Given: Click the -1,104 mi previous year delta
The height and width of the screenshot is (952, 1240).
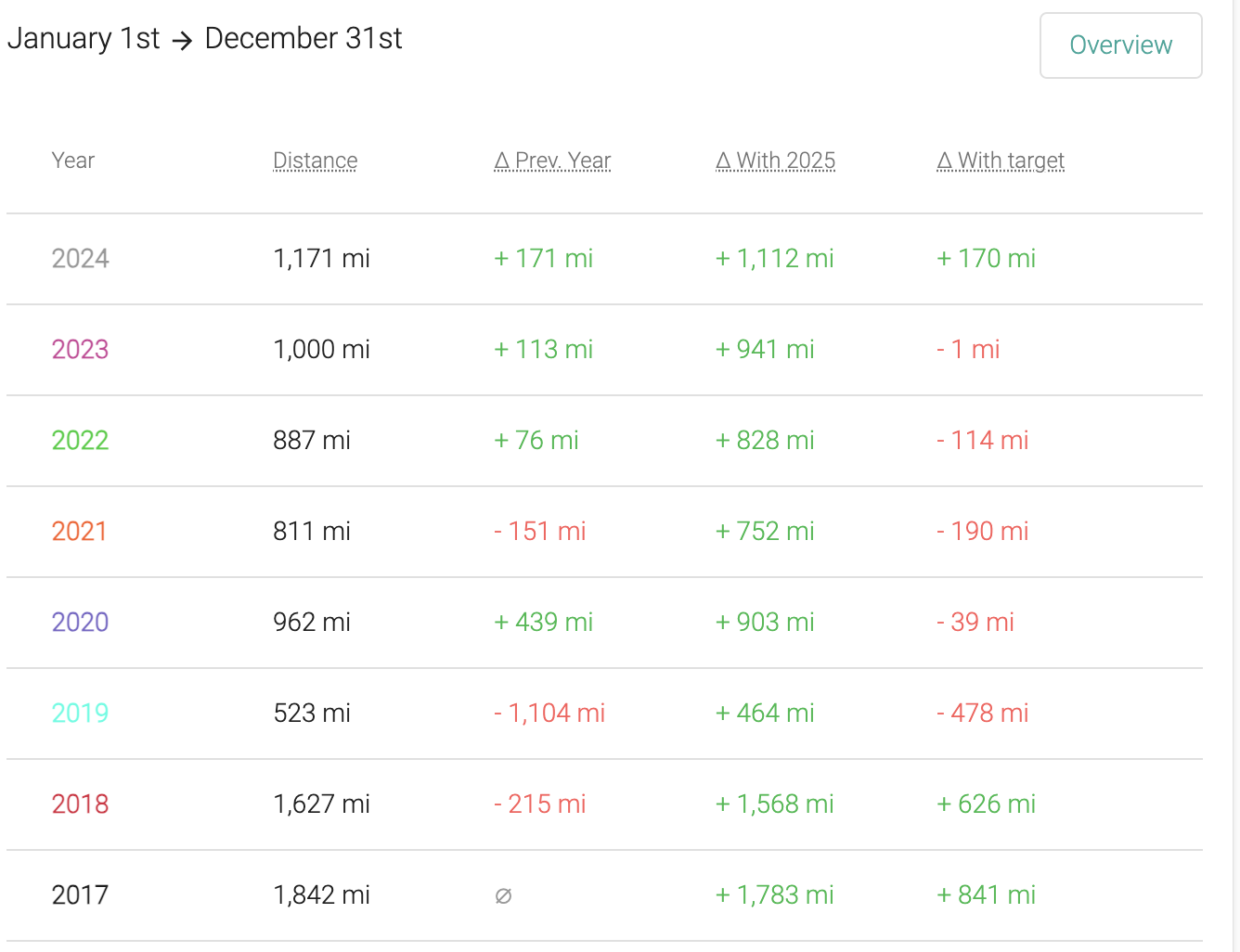Looking at the screenshot, I should pos(549,714).
